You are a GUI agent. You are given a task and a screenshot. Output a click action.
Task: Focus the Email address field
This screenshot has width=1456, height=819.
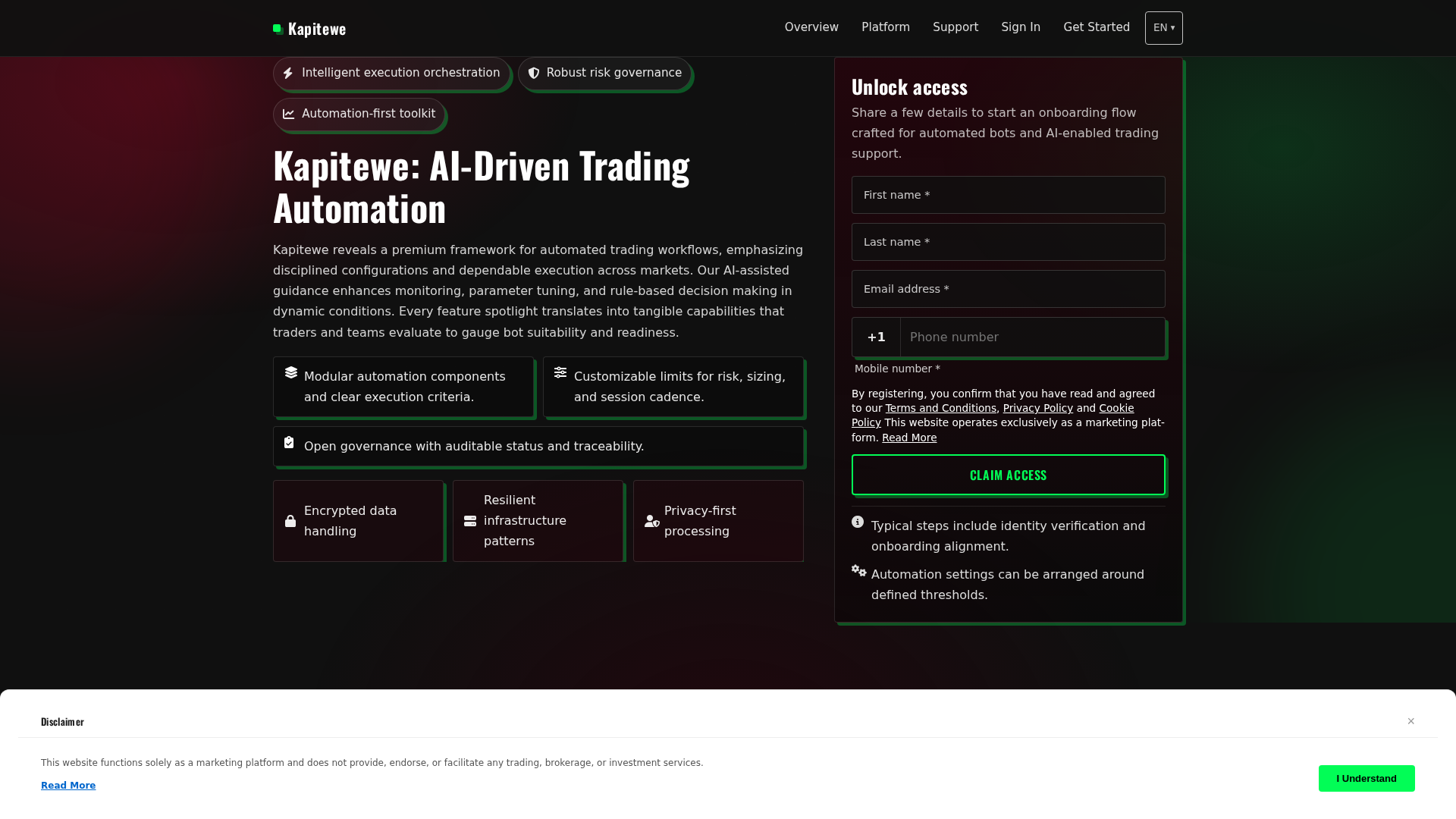click(x=1009, y=289)
